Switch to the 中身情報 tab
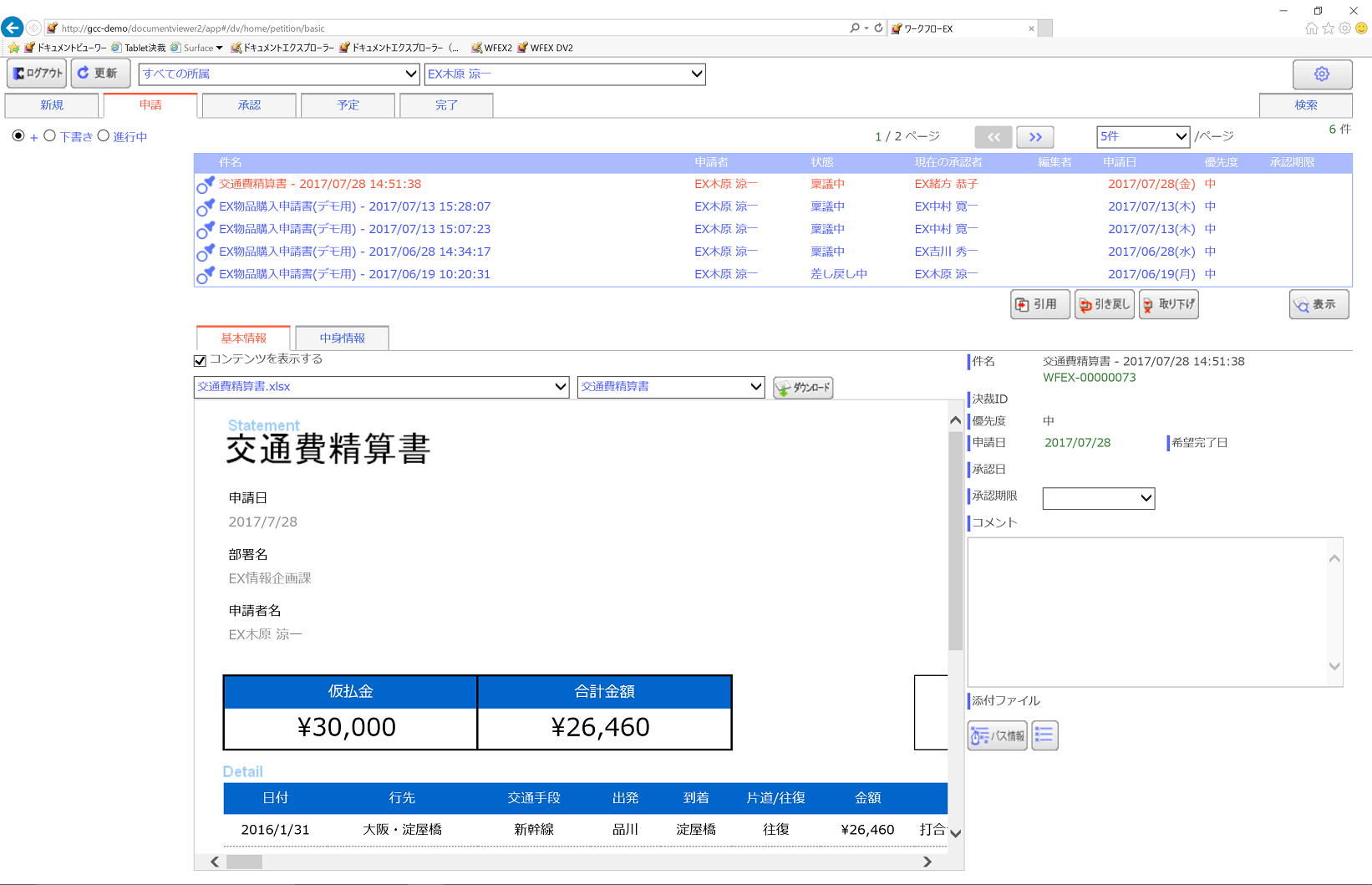Viewport: 1372px width, 885px height. [x=342, y=338]
